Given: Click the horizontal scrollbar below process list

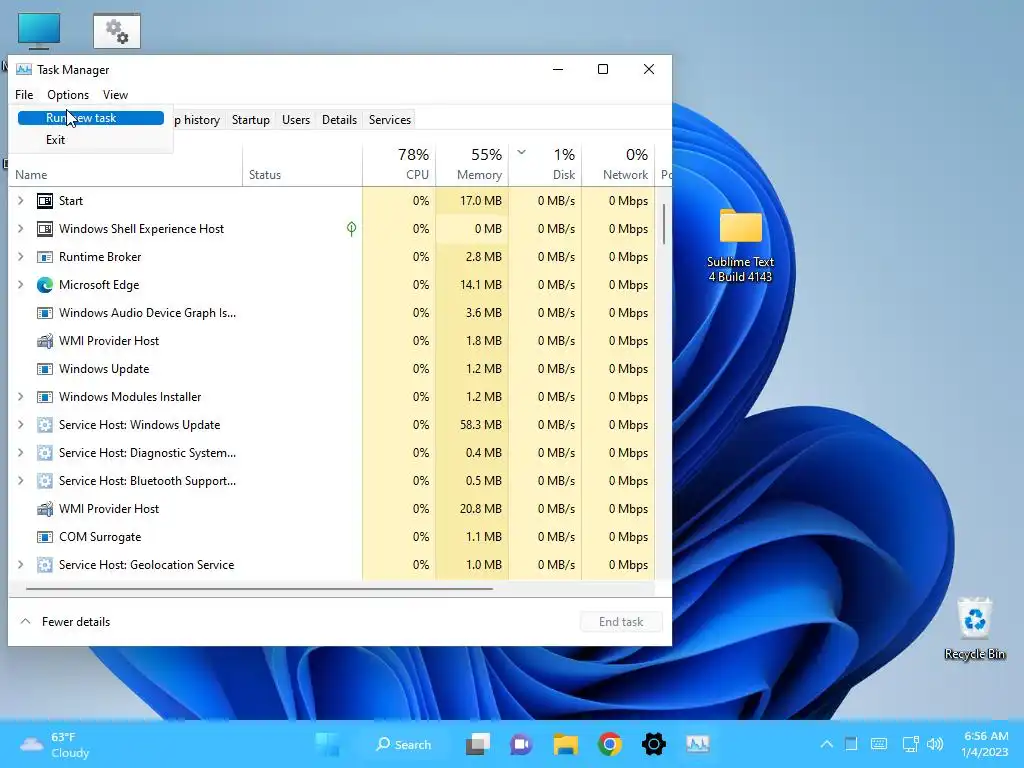Looking at the screenshot, I should (259, 589).
